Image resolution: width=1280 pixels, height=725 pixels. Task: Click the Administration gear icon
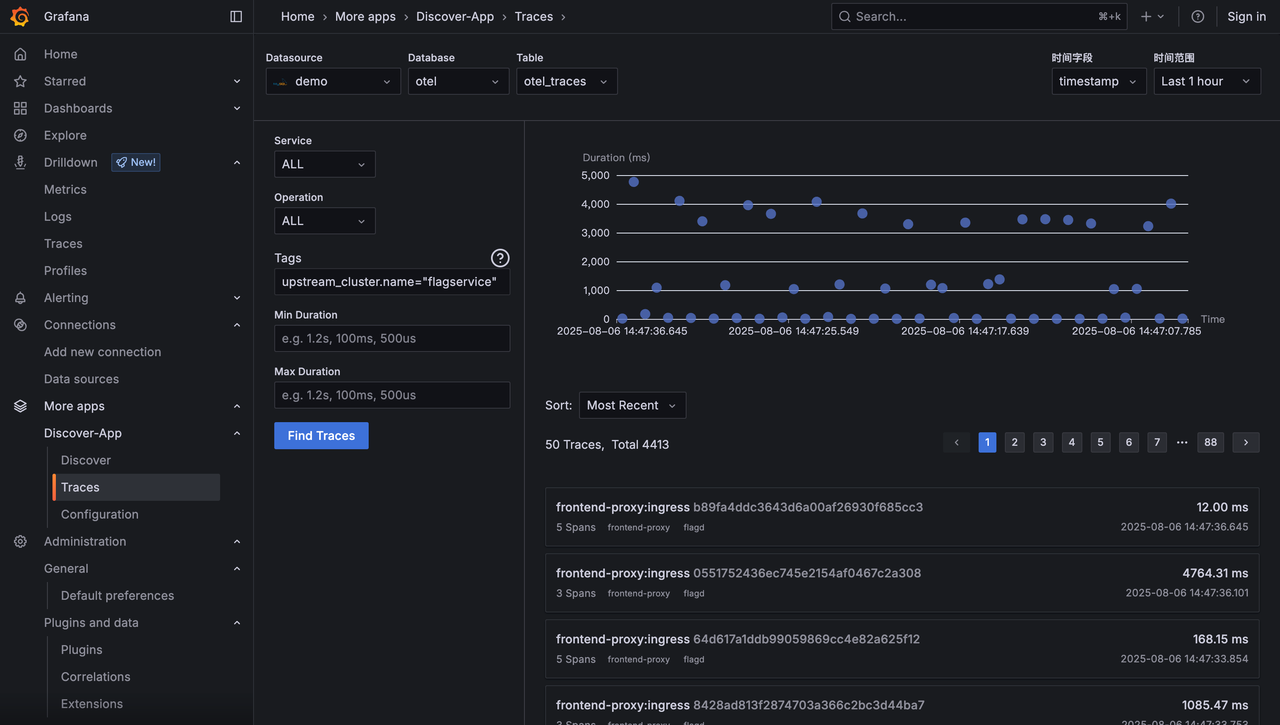[x=20, y=541]
